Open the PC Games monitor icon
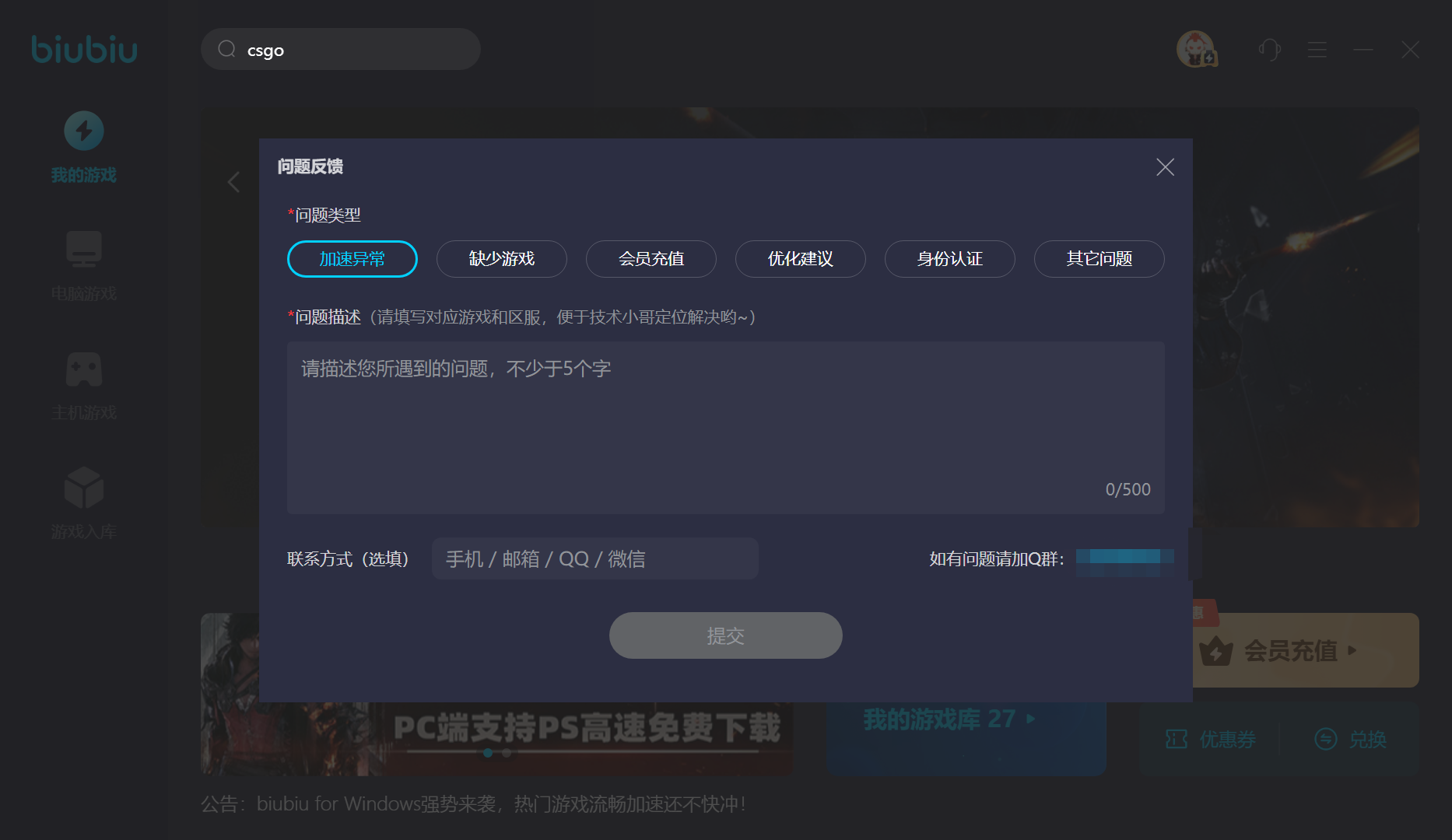1452x840 pixels. click(84, 250)
